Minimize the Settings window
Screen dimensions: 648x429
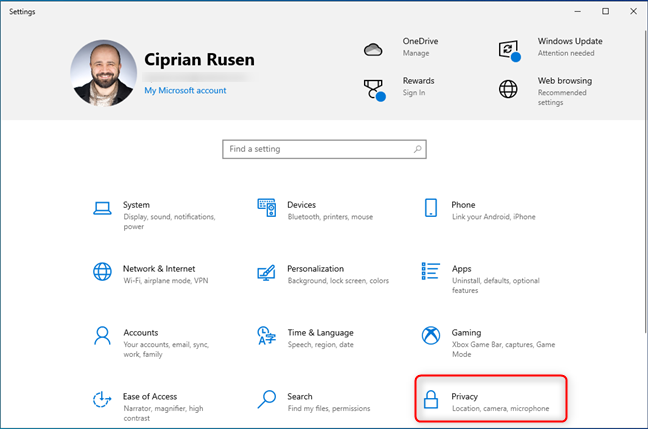click(577, 12)
